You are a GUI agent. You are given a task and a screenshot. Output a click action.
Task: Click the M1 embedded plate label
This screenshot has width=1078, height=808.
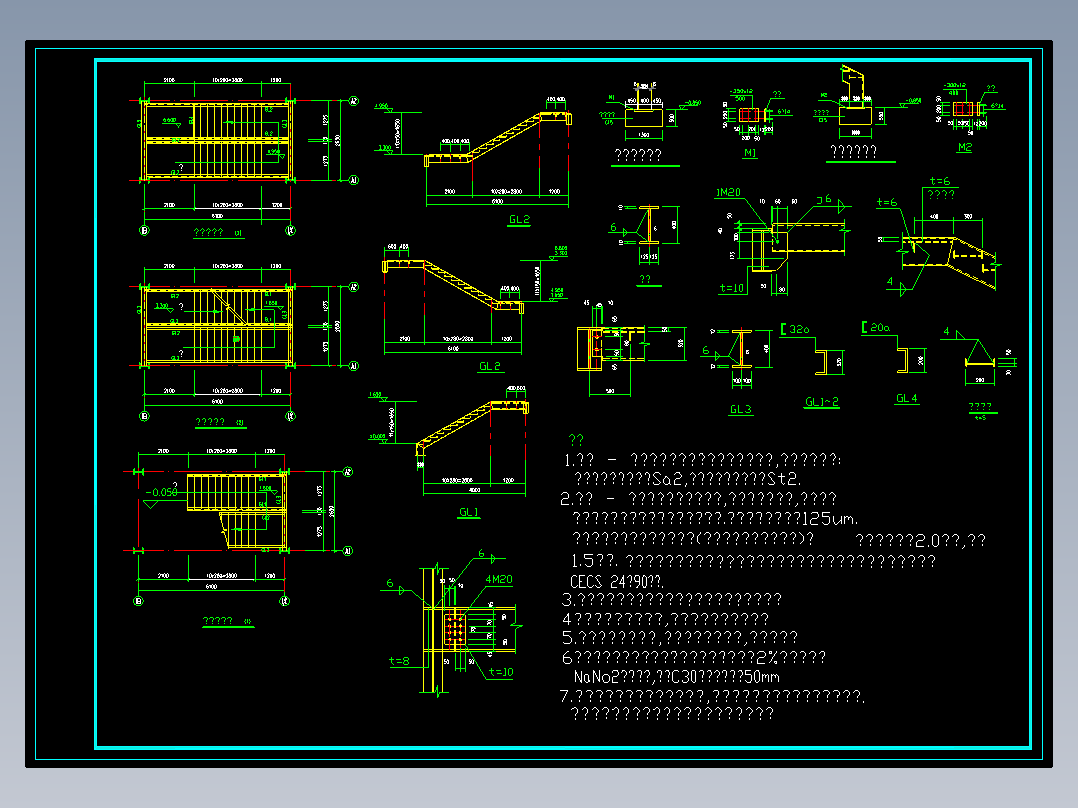point(749,153)
